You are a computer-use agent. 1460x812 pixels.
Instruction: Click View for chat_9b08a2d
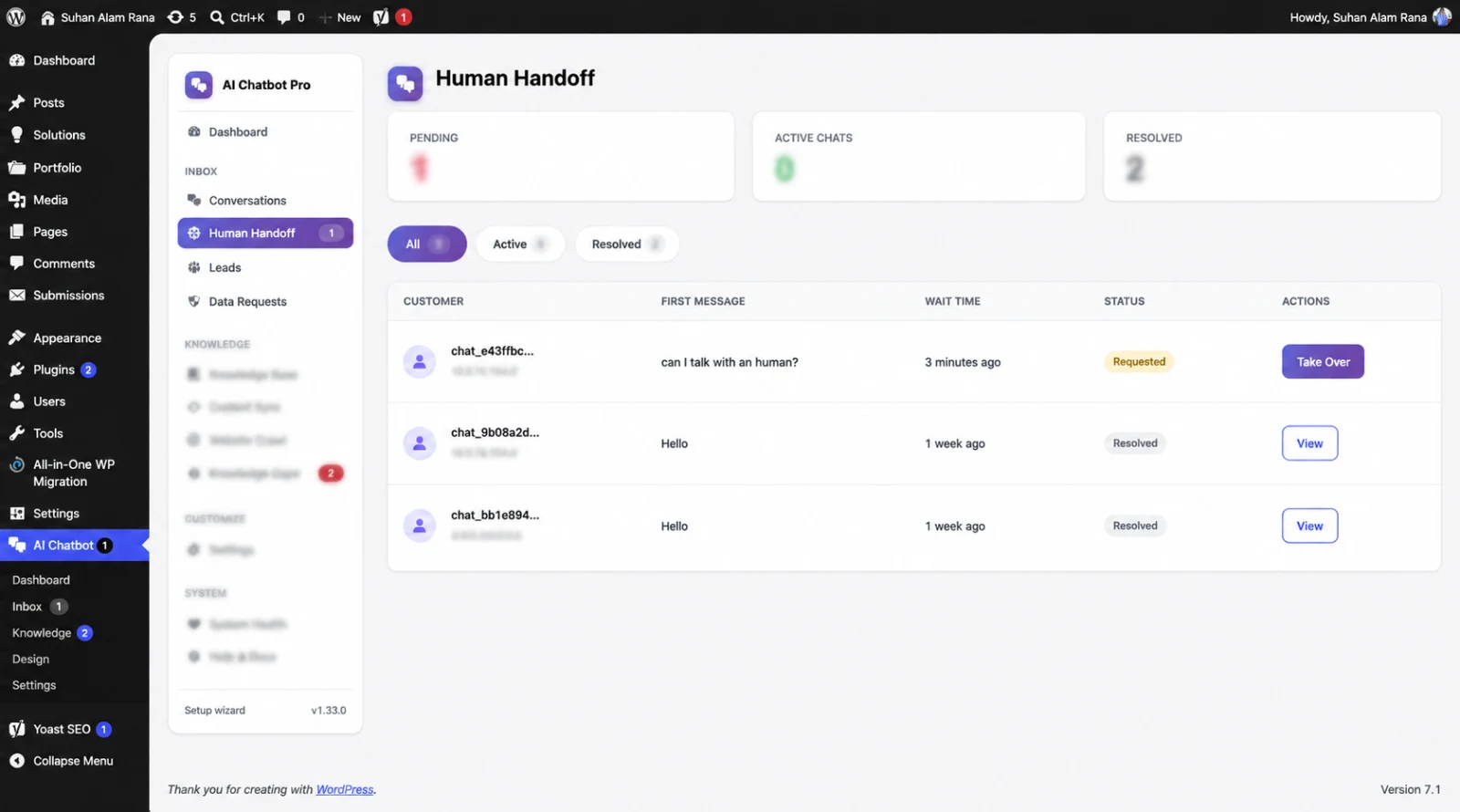pyautogui.click(x=1309, y=443)
